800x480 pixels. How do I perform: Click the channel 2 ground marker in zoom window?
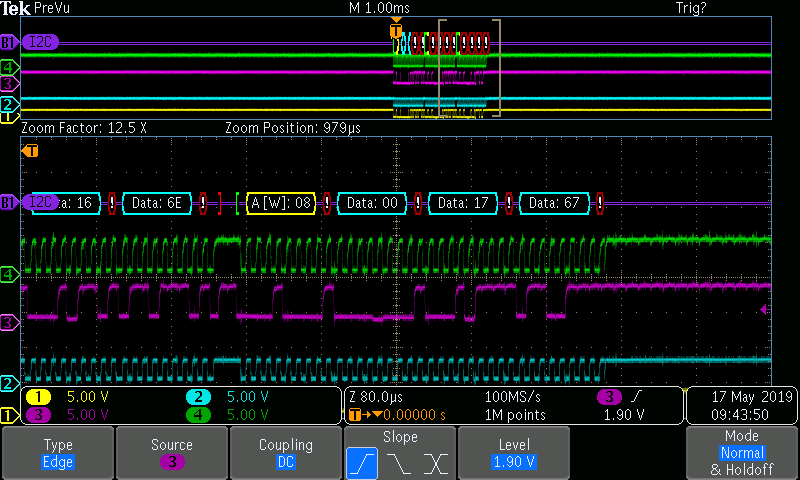[x=8, y=384]
